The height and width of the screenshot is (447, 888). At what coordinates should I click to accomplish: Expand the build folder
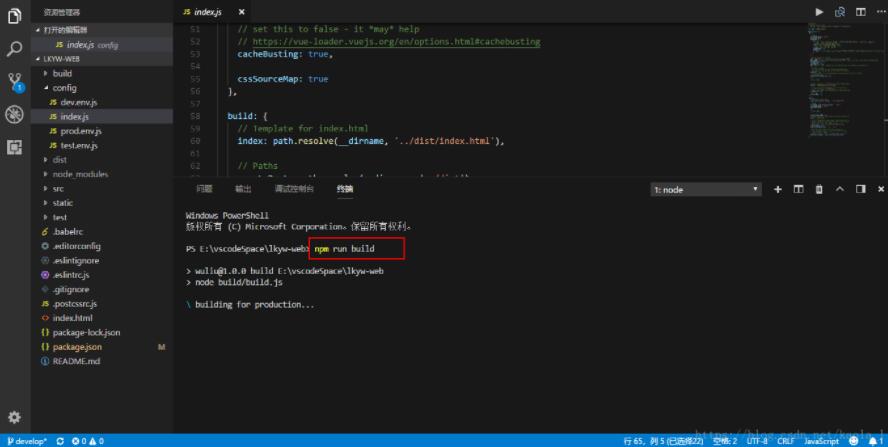(102, 73)
